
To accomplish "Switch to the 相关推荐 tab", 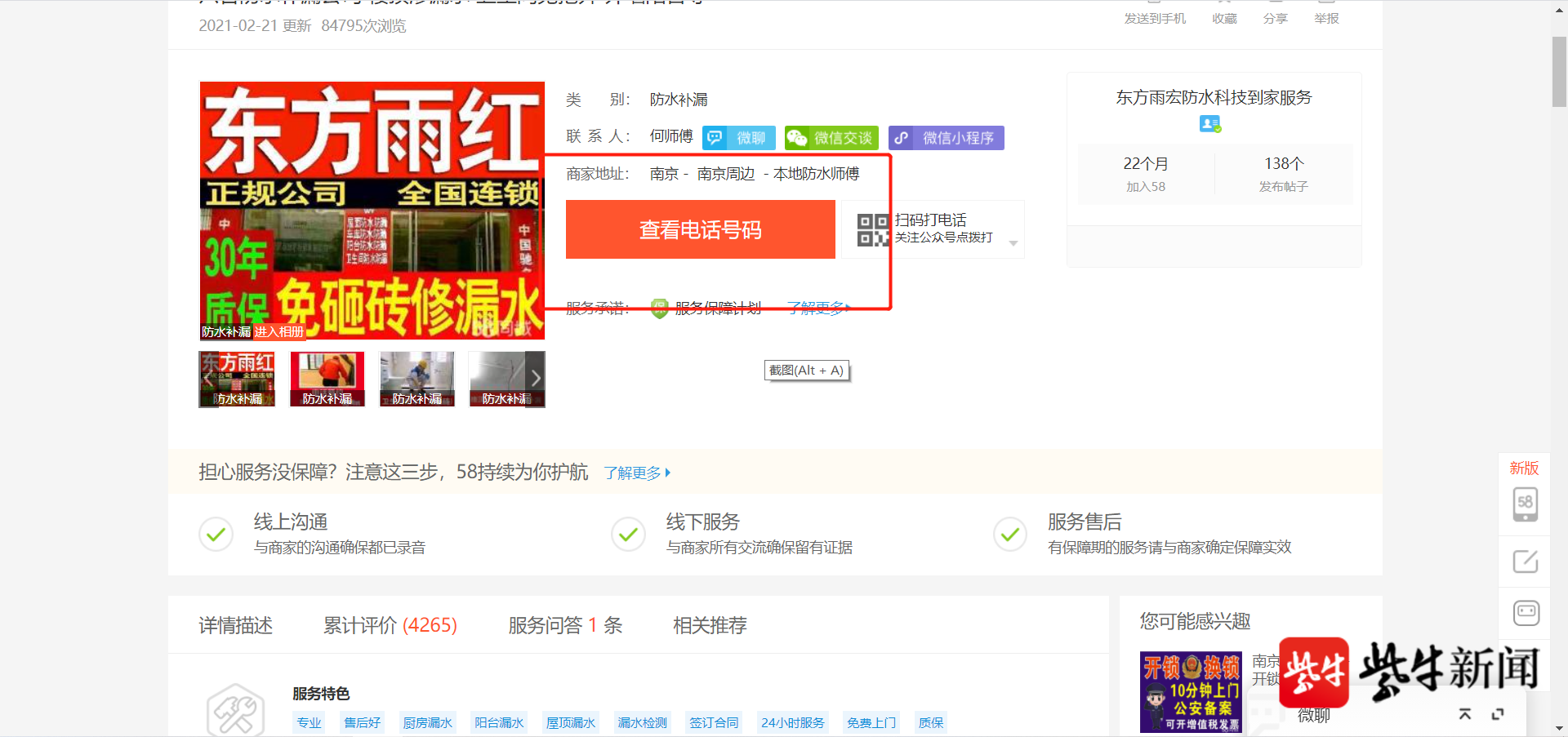I will click(x=710, y=625).
